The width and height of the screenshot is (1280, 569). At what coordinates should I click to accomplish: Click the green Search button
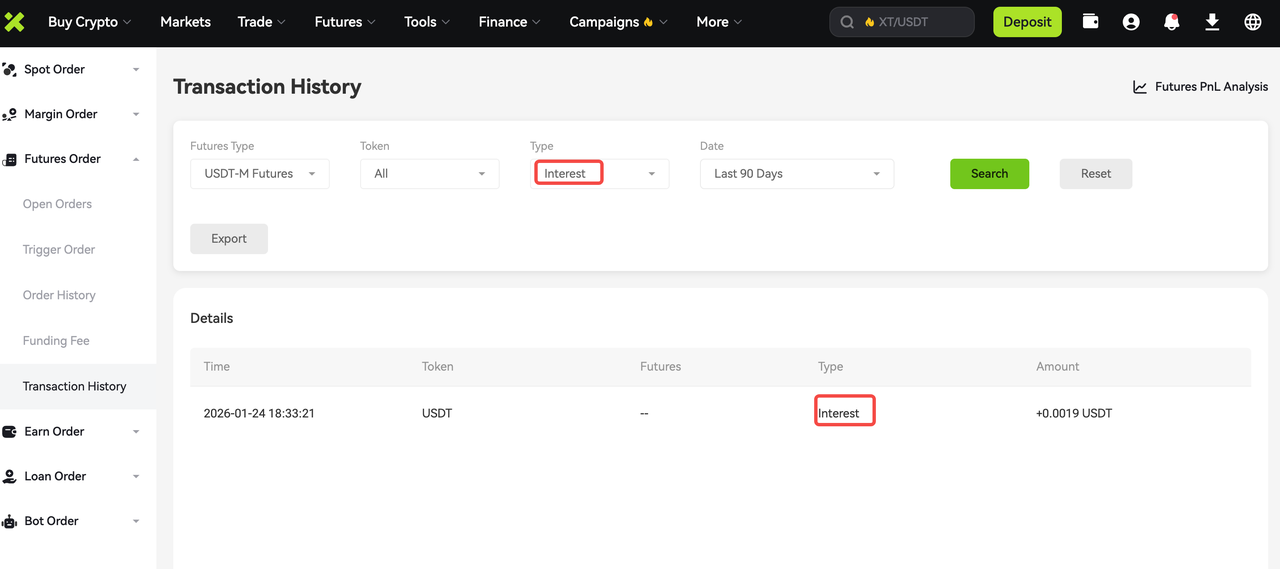click(989, 174)
